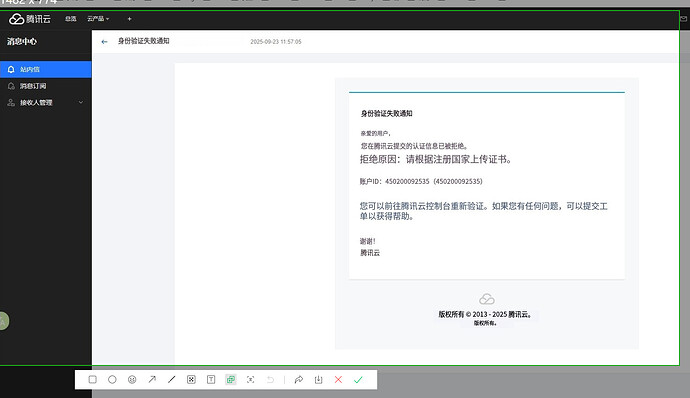
Task: Open the emoji sticker tool
Action: point(132,380)
